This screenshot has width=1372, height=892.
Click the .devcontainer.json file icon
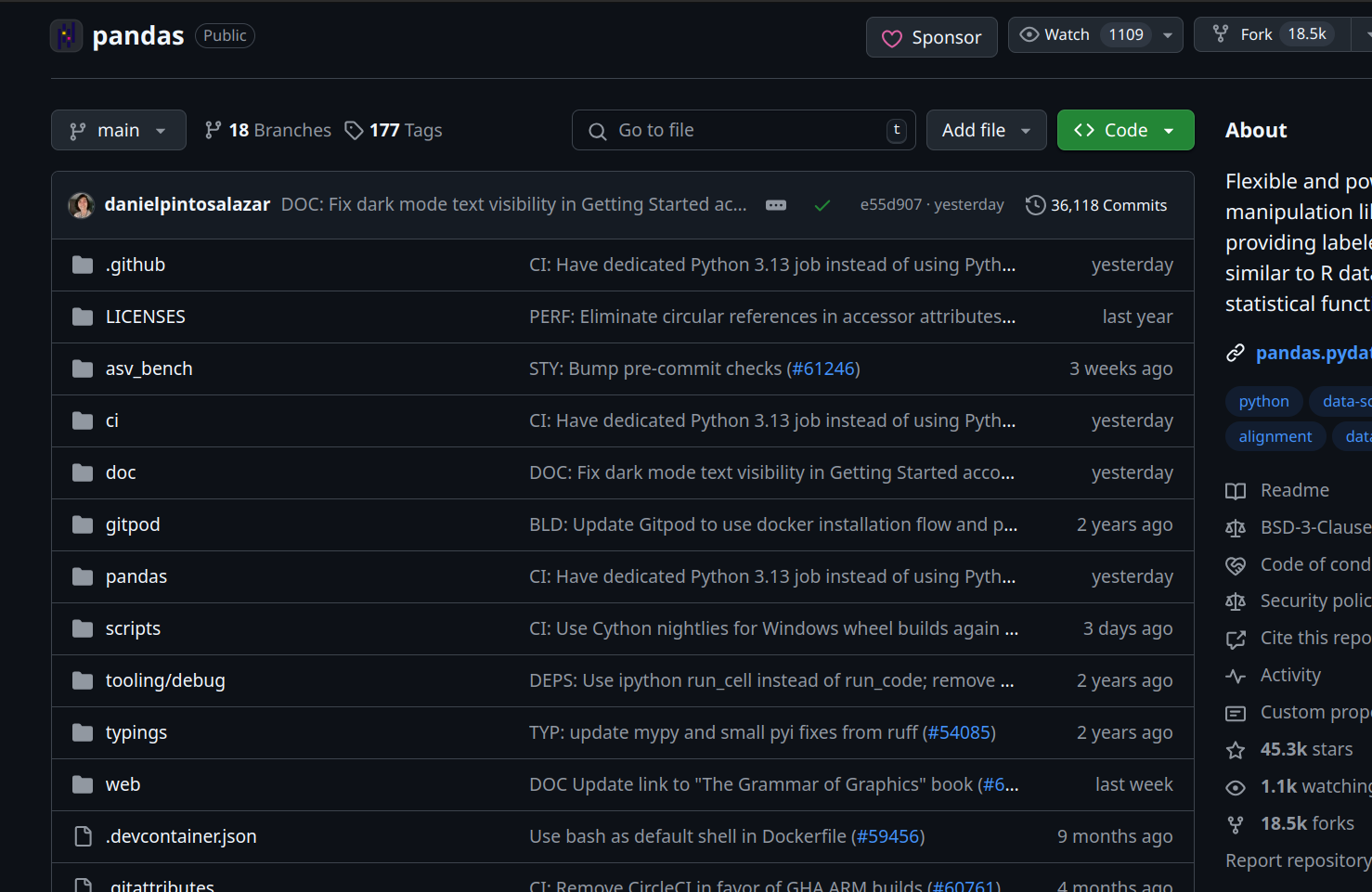(83, 837)
